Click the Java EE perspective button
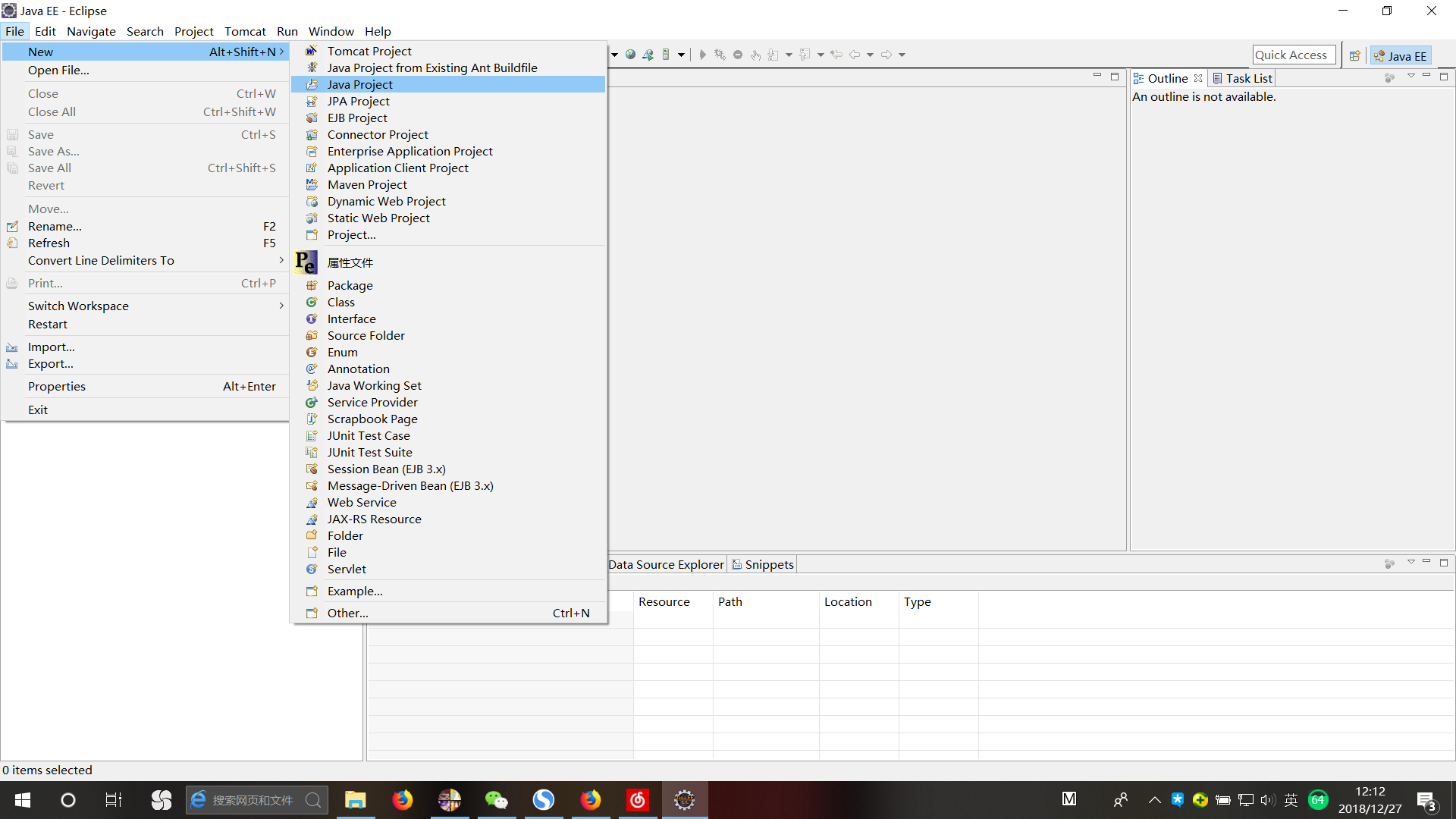The height and width of the screenshot is (819, 1456). tap(1401, 55)
